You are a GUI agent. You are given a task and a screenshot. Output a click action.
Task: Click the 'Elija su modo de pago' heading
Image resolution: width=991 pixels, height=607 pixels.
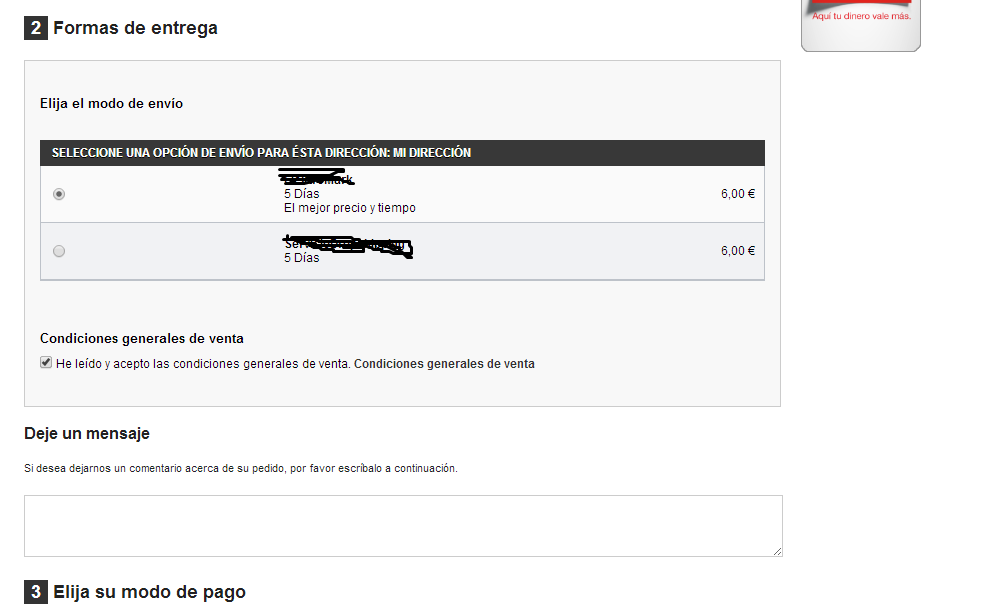coord(149,592)
